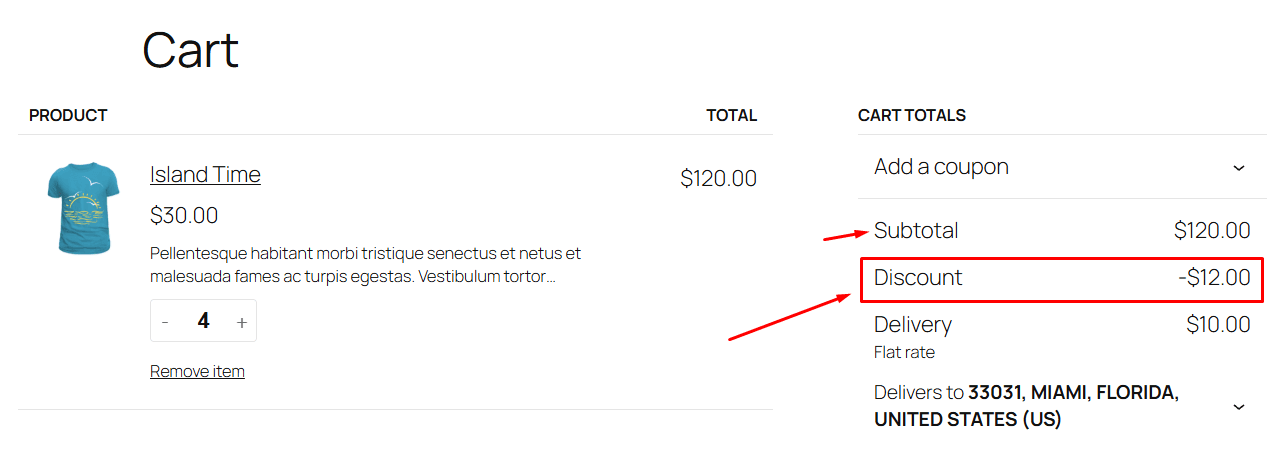Increase quantity with the plus button
The image size is (1287, 450).
coord(241,322)
